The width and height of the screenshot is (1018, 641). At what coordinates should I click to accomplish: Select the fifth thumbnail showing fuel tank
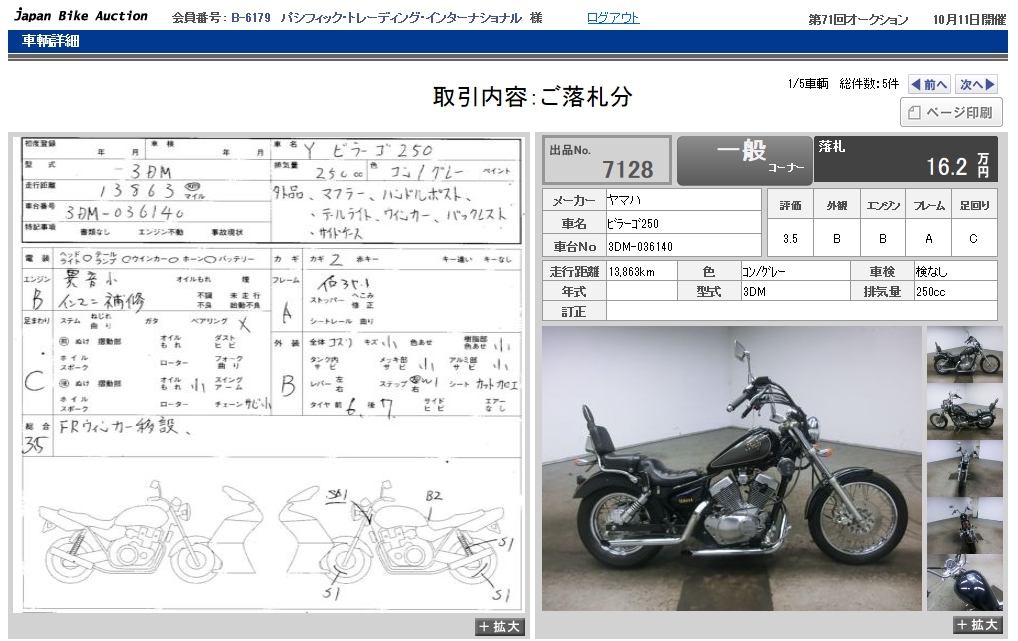click(964, 583)
